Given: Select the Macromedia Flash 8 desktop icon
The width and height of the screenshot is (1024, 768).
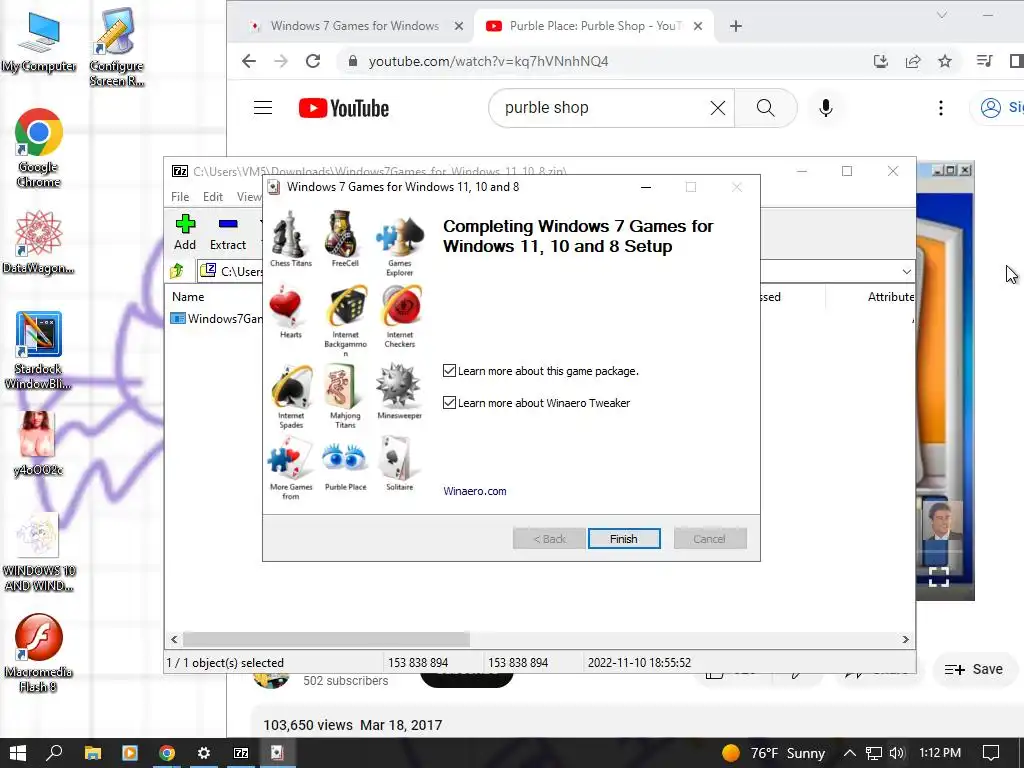Looking at the screenshot, I should coord(39,653).
